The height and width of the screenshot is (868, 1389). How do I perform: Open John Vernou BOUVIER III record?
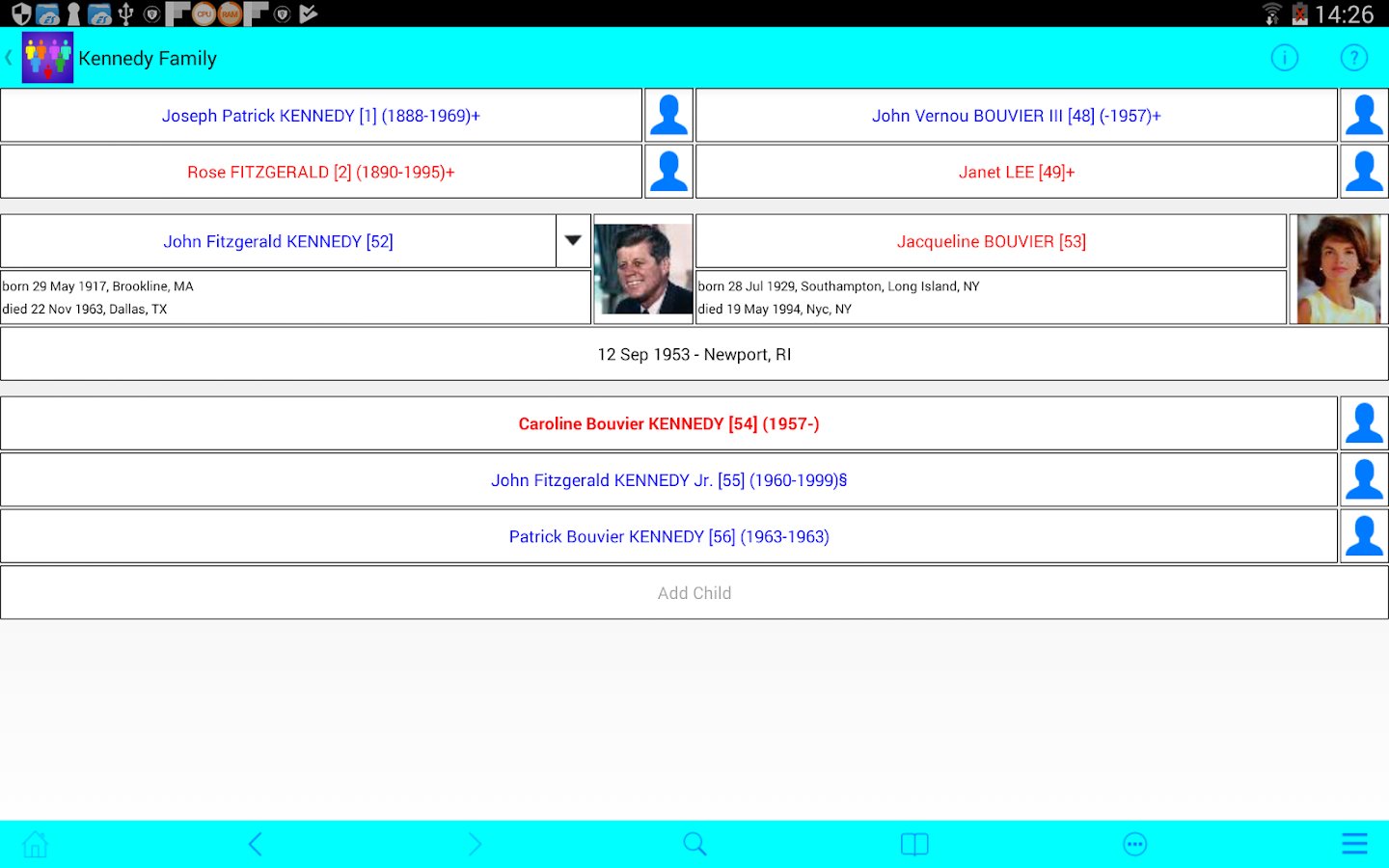click(1016, 116)
